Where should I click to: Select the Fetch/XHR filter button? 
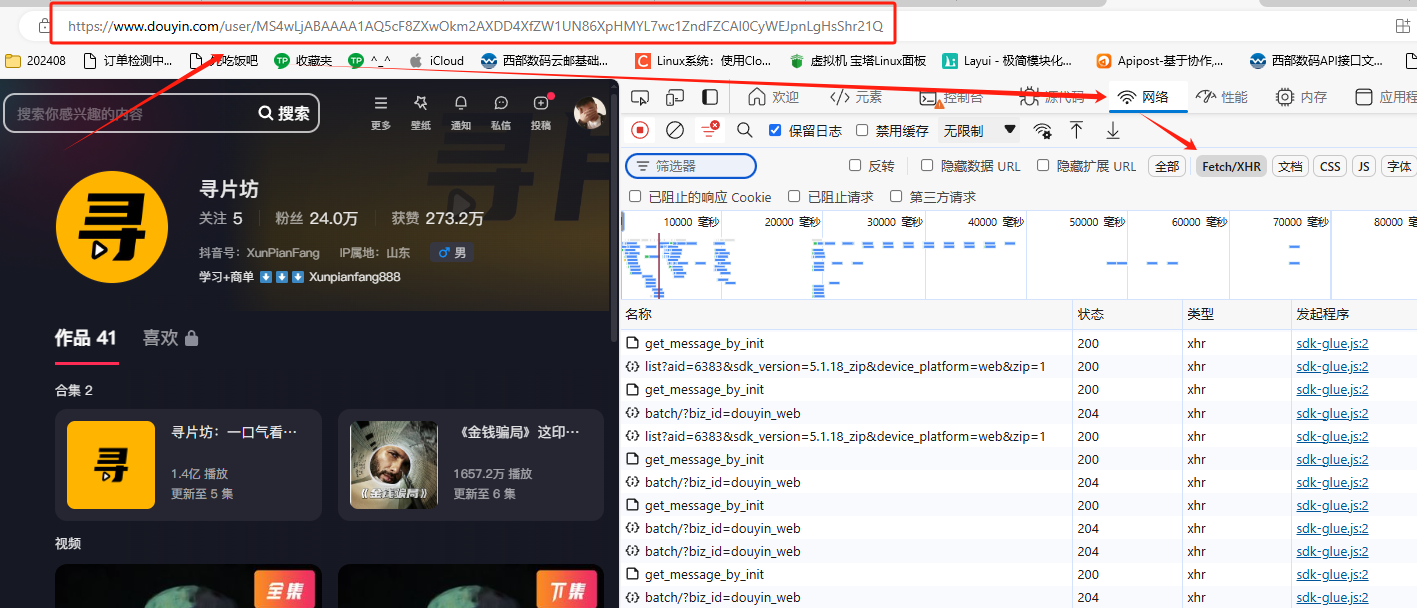coord(1232,167)
